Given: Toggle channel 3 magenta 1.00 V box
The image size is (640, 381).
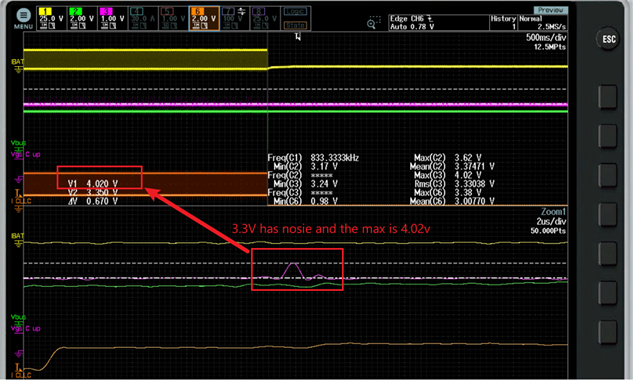Looking at the screenshot, I should click(x=112, y=18).
